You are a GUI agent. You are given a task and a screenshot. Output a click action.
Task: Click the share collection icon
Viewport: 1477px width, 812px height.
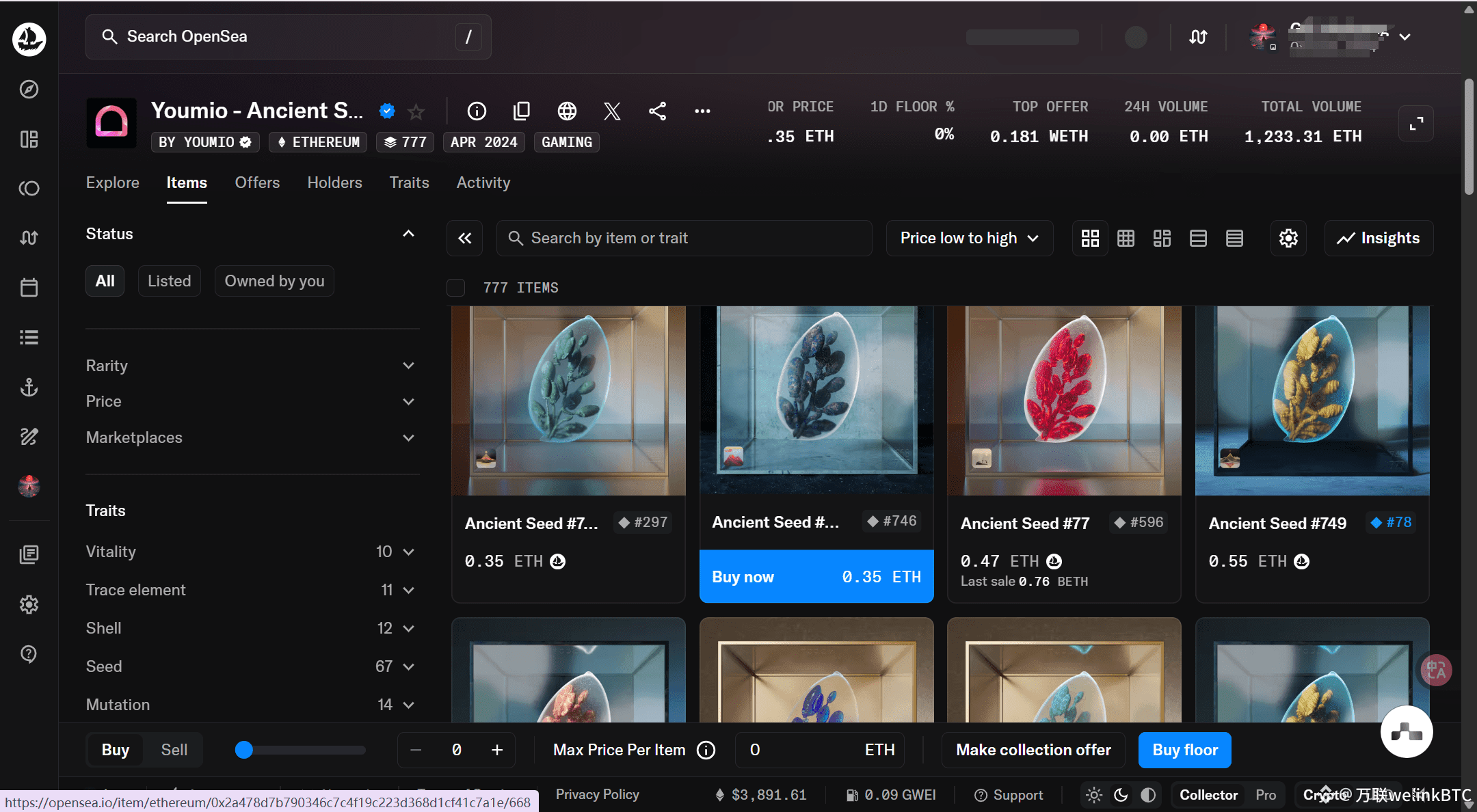pos(657,111)
